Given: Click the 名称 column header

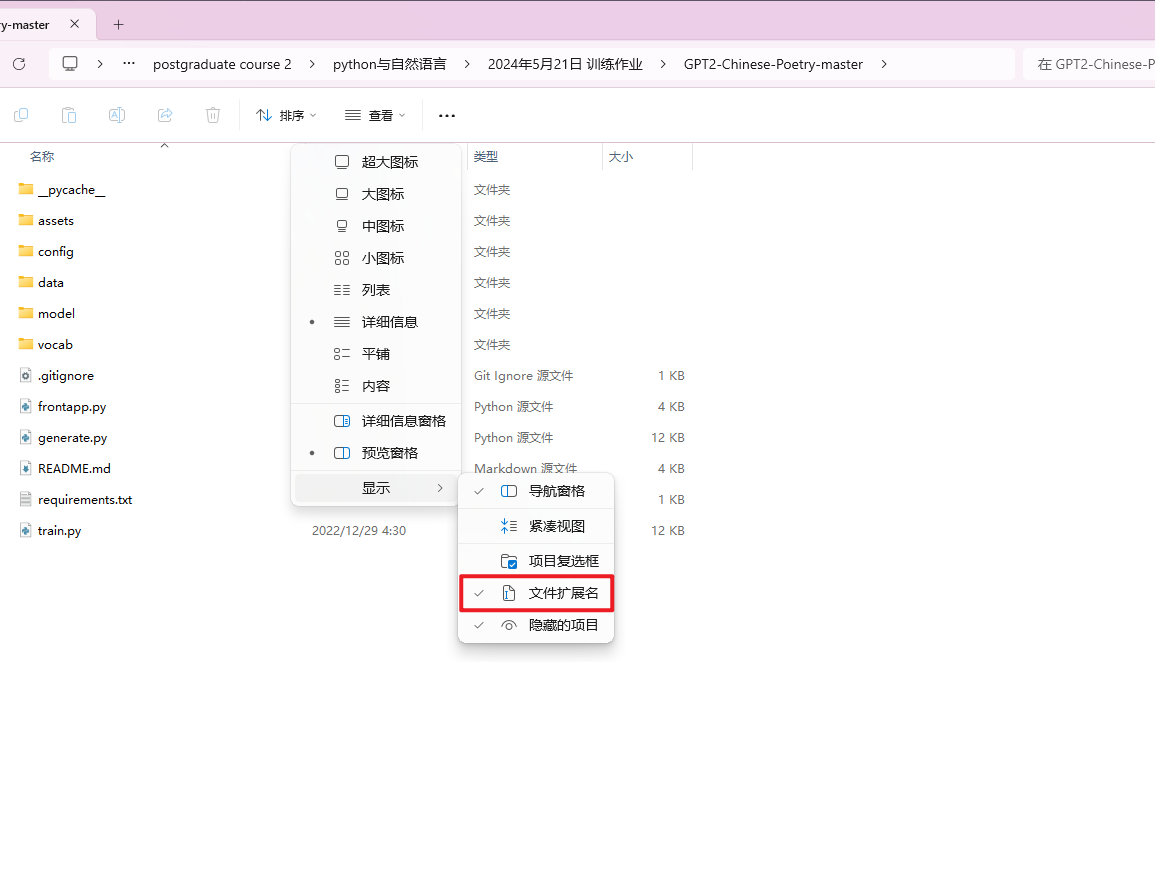Looking at the screenshot, I should [x=42, y=157].
